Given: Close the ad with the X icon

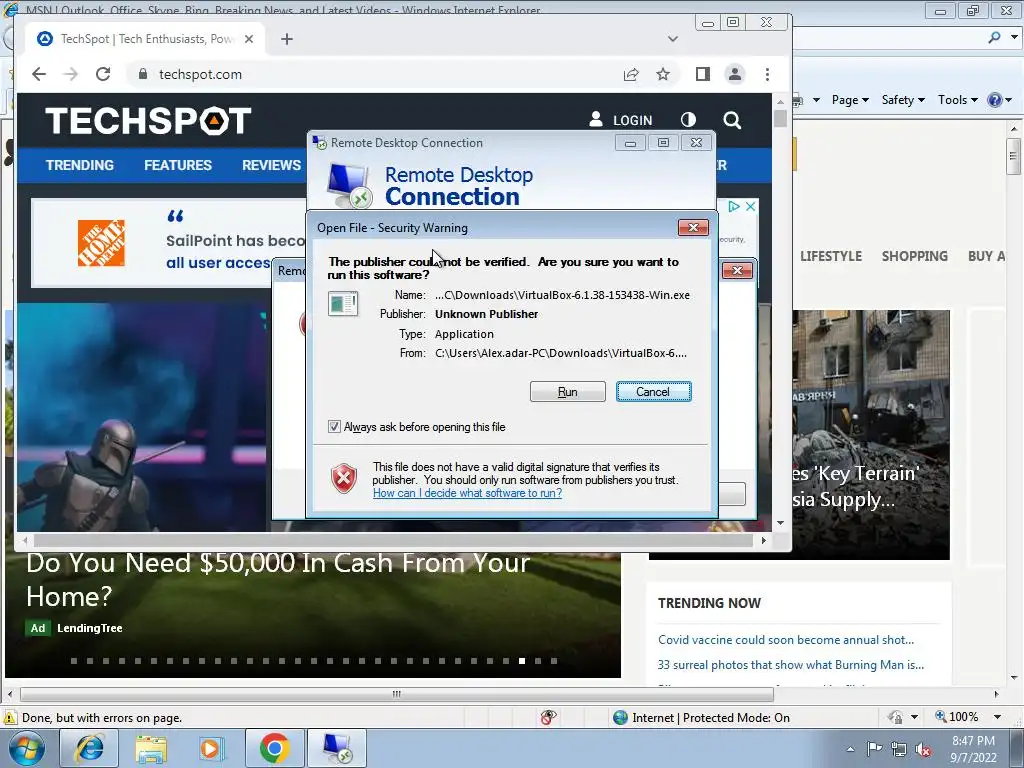Looking at the screenshot, I should click(x=750, y=206).
